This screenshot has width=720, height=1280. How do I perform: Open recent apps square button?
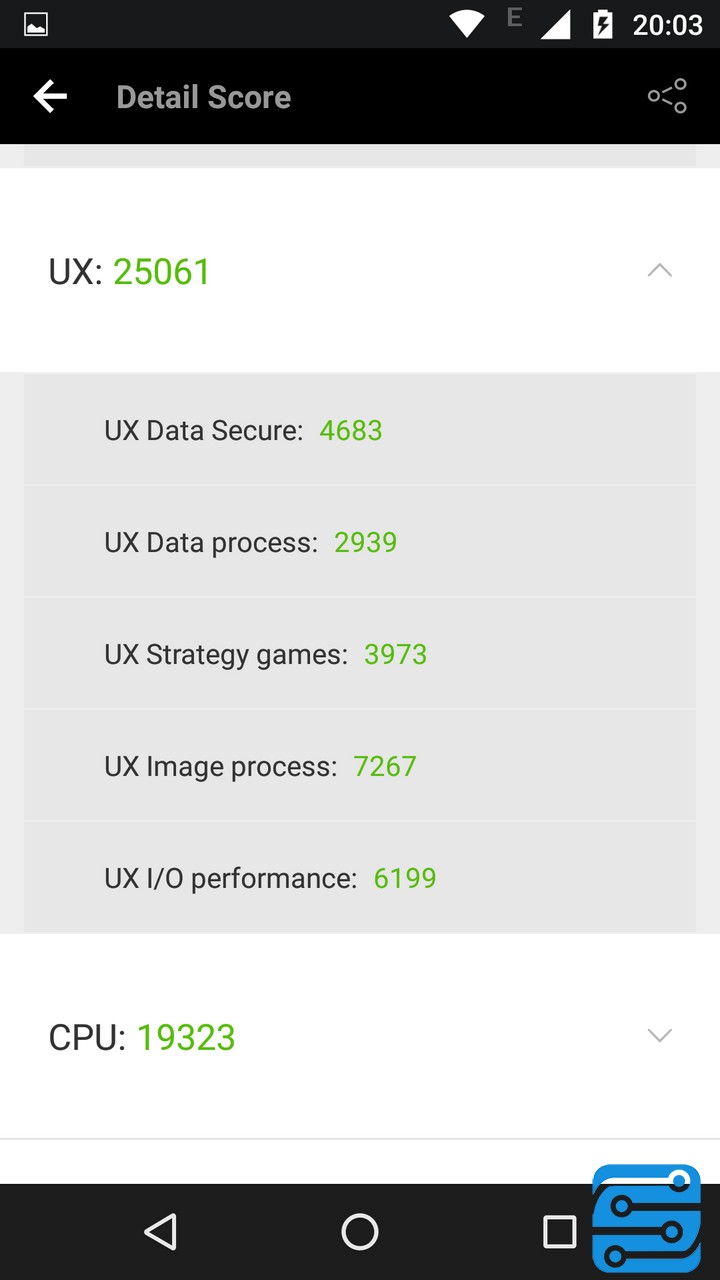tap(559, 1232)
